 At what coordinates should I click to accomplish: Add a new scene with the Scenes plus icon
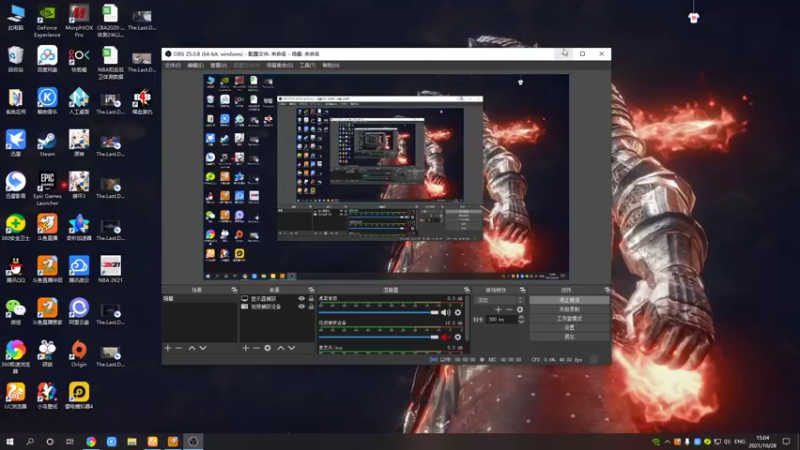tap(168, 348)
